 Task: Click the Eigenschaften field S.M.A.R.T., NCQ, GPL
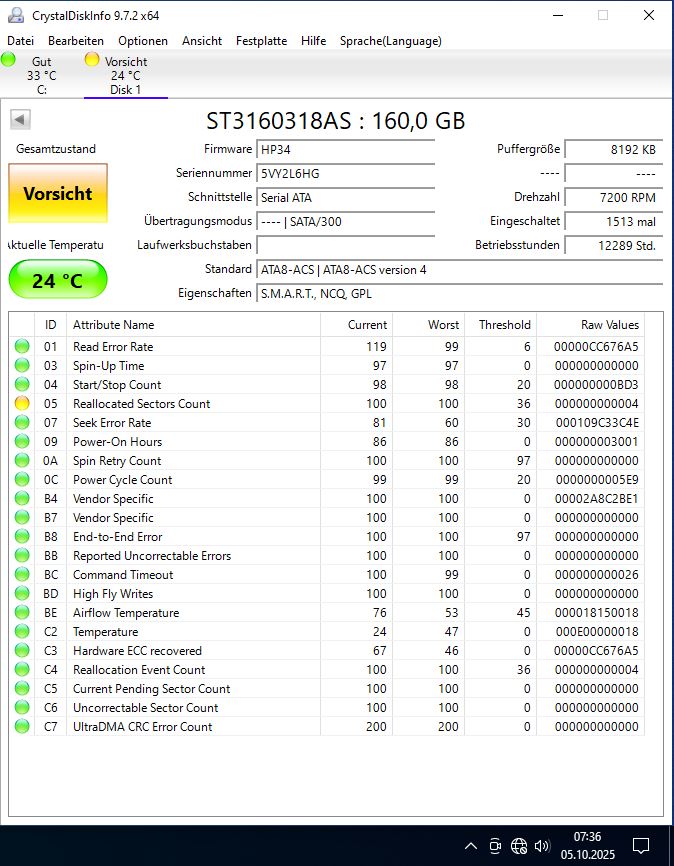(x=459, y=293)
